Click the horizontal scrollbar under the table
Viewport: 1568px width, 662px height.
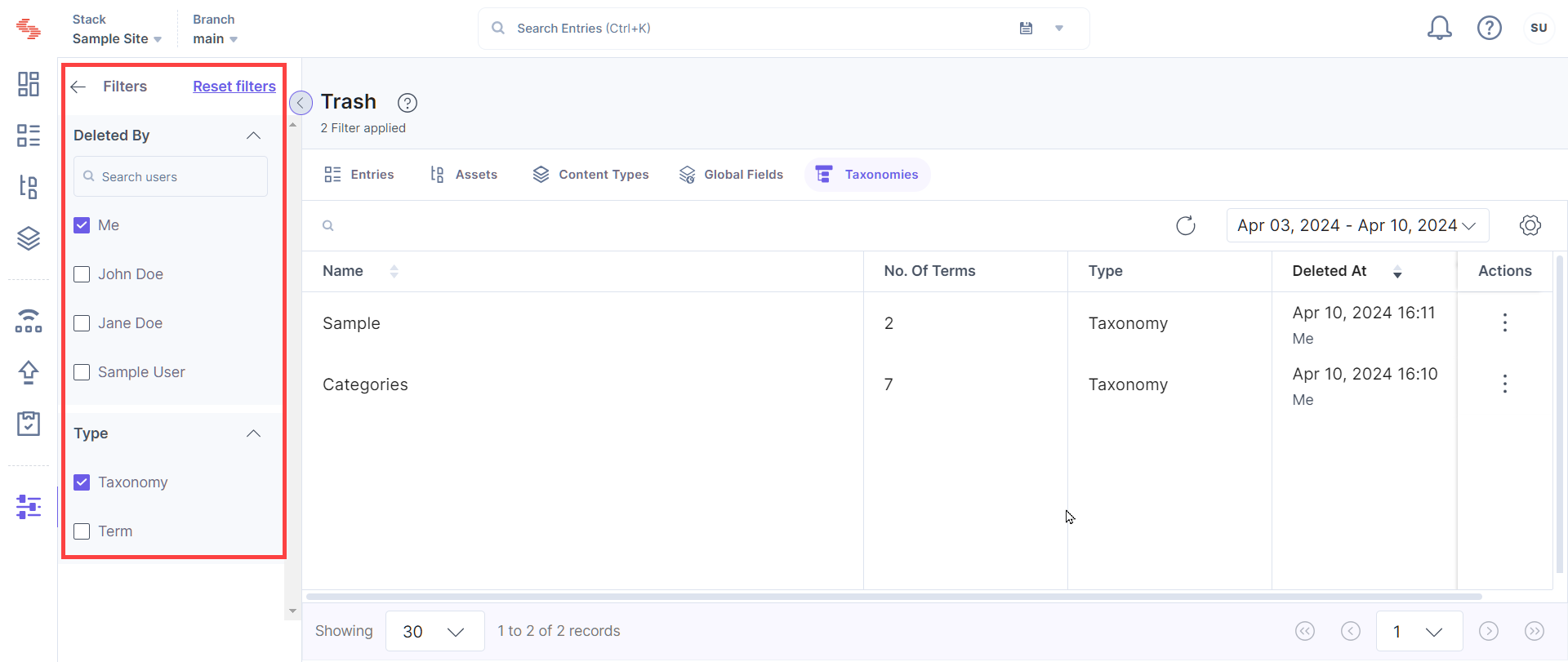tap(894, 597)
